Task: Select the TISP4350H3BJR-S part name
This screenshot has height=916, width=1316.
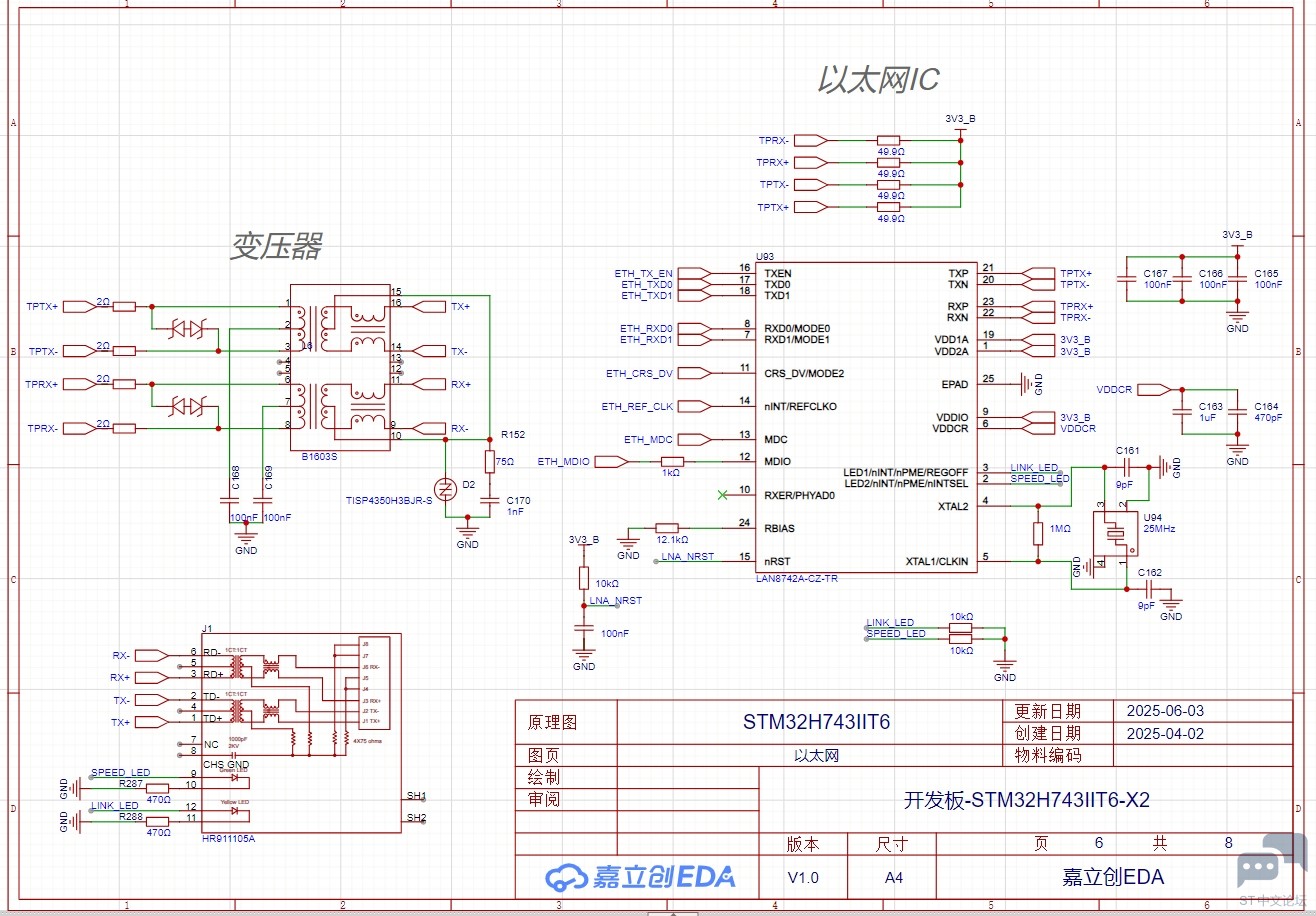Action: coord(389,498)
